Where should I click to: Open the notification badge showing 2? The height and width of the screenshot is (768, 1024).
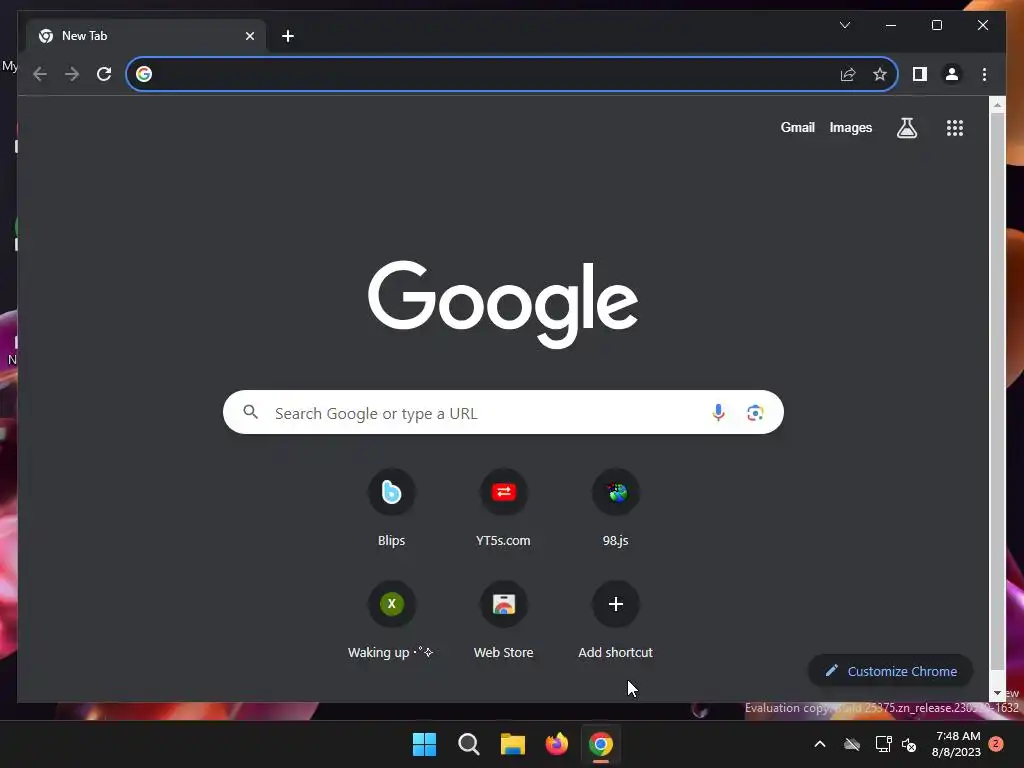(x=996, y=744)
